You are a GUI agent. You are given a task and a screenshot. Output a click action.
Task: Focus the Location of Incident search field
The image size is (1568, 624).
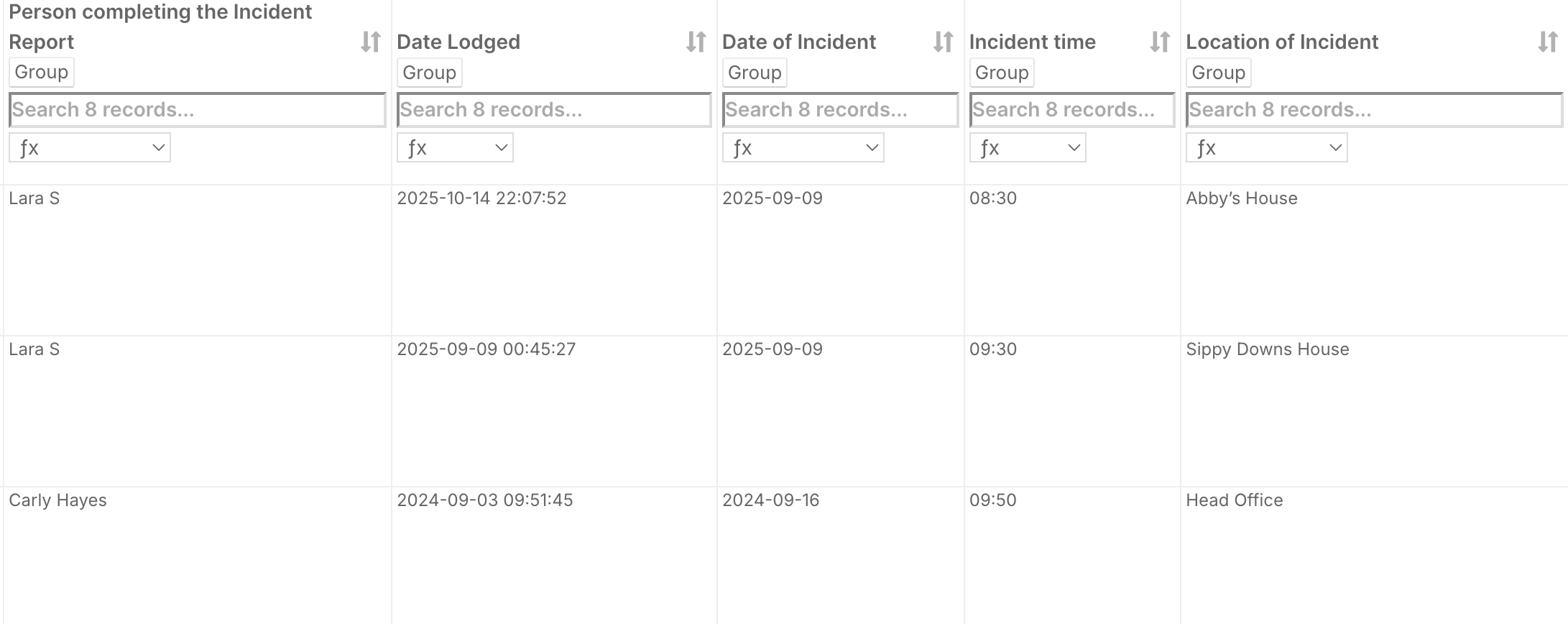(1373, 110)
